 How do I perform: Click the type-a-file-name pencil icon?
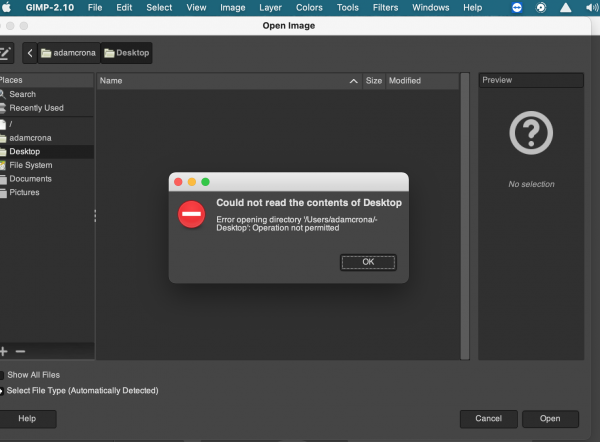pyautogui.click(x=5, y=53)
